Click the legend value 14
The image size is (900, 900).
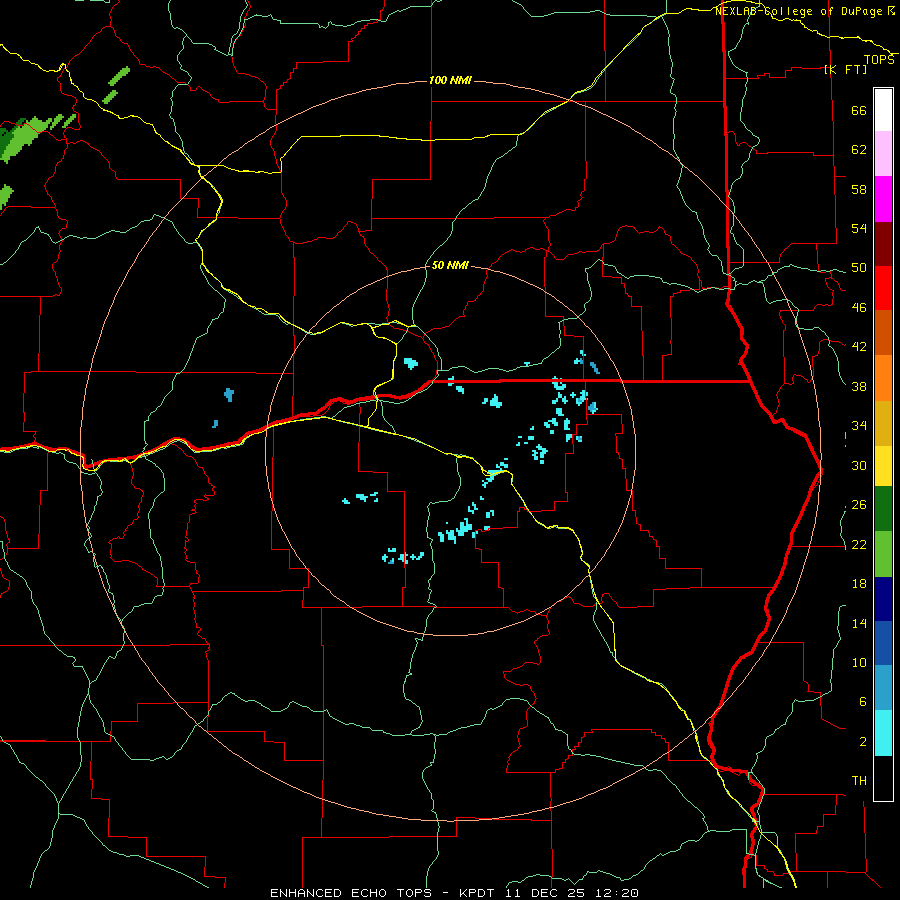[x=859, y=623]
